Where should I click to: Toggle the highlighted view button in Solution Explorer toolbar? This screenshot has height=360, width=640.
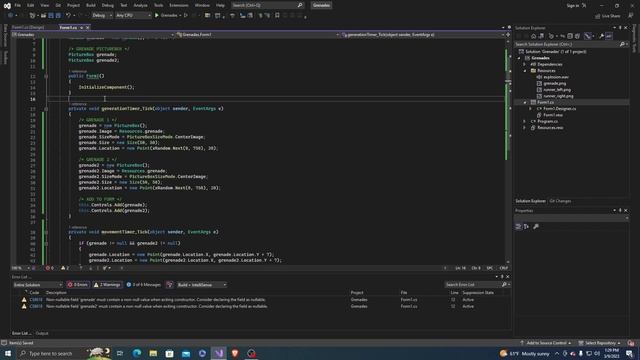pos(588,36)
